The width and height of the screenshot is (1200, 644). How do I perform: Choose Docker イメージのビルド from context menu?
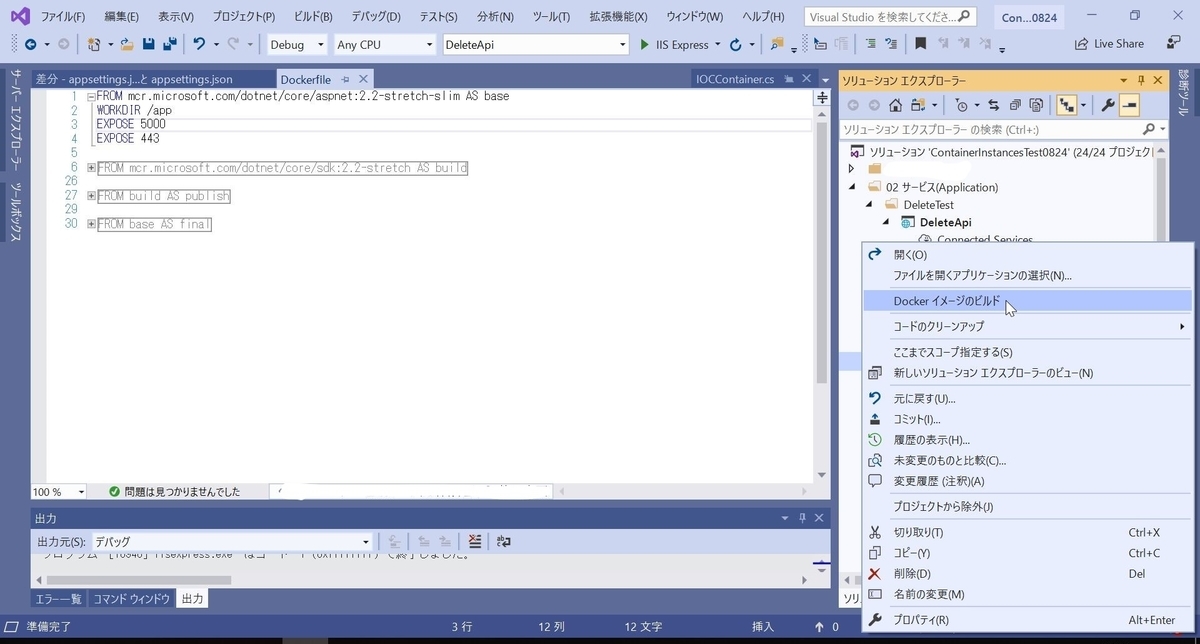(x=1029, y=301)
